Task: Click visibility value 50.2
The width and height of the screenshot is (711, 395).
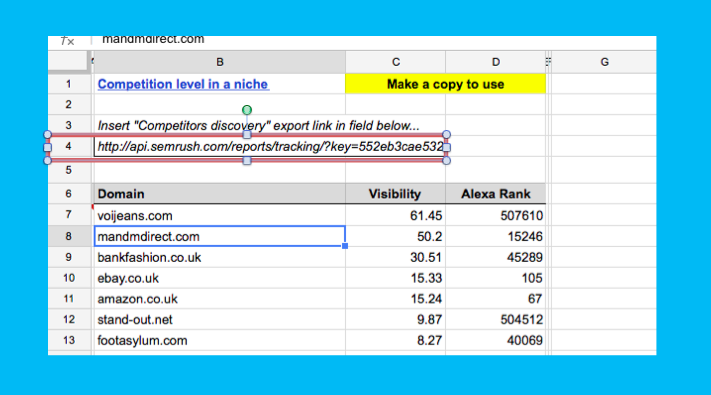Action: click(x=429, y=236)
